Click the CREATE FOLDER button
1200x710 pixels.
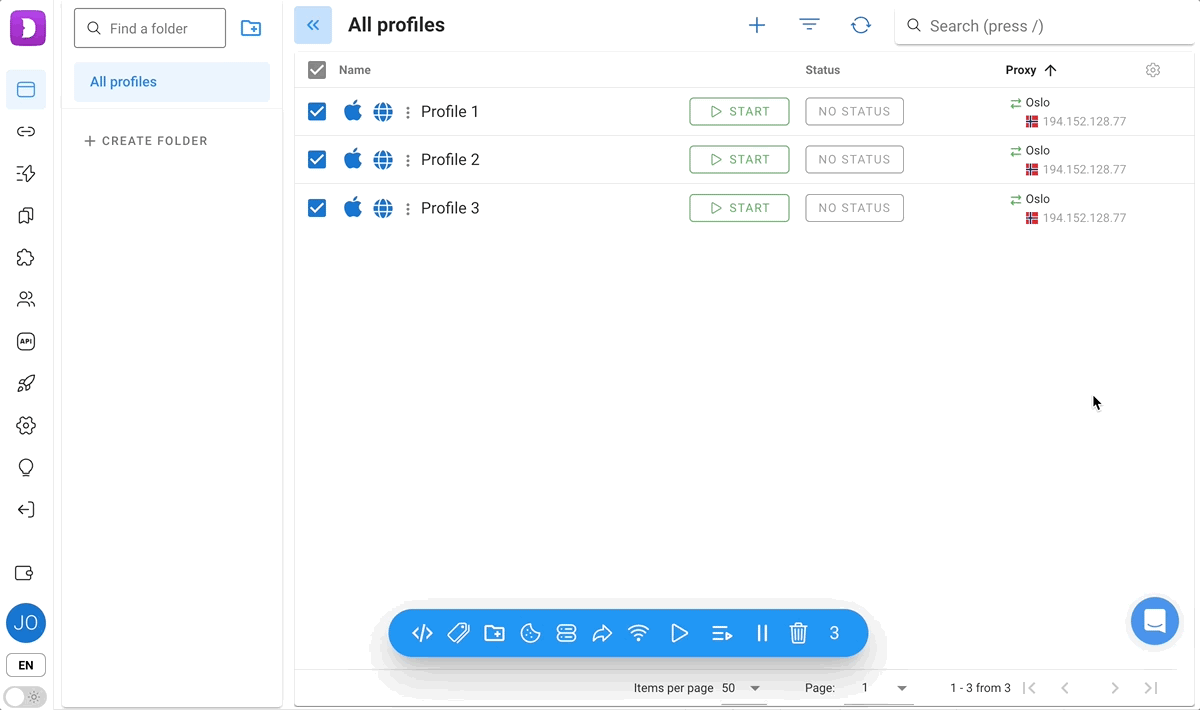pos(146,141)
